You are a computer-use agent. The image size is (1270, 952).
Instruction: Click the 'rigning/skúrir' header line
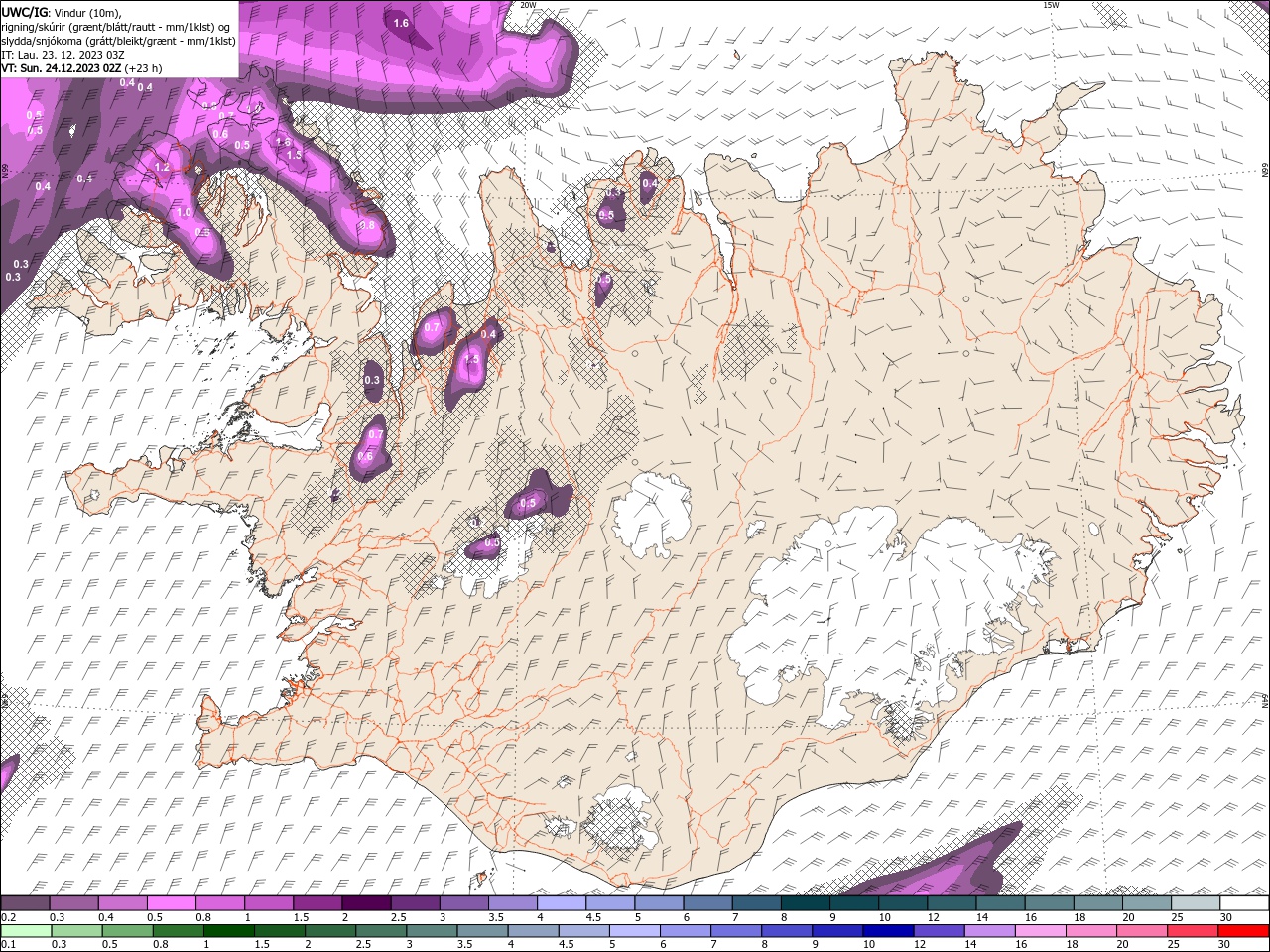[x=116, y=27]
